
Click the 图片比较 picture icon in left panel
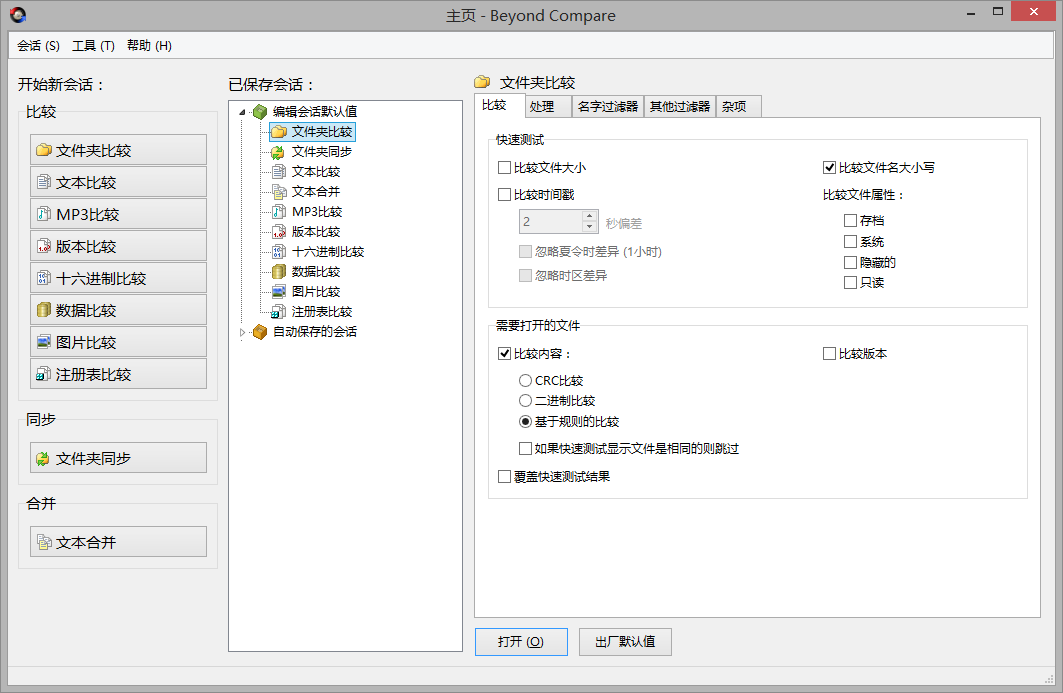pos(43,342)
